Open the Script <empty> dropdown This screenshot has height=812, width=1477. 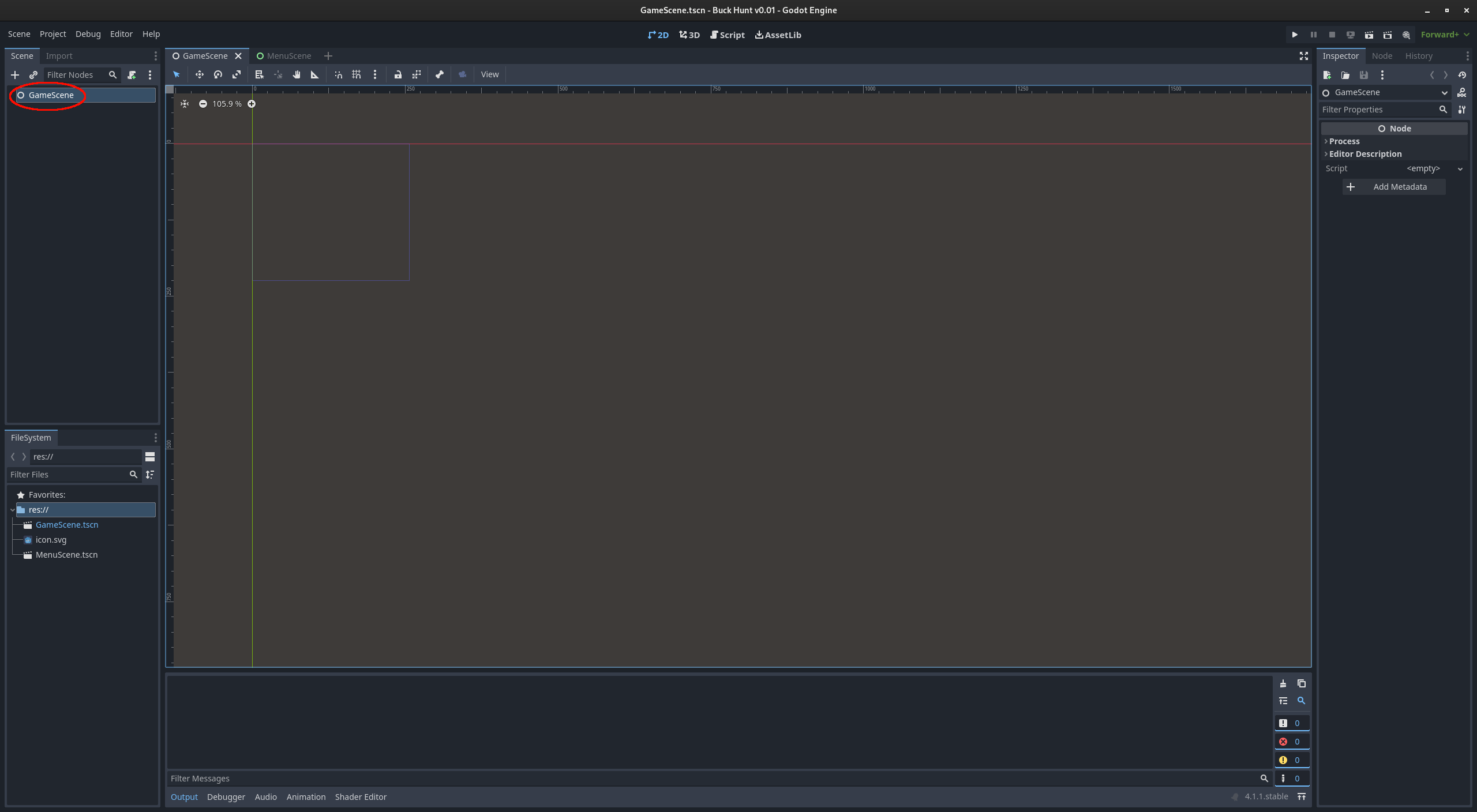tap(1434, 168)
